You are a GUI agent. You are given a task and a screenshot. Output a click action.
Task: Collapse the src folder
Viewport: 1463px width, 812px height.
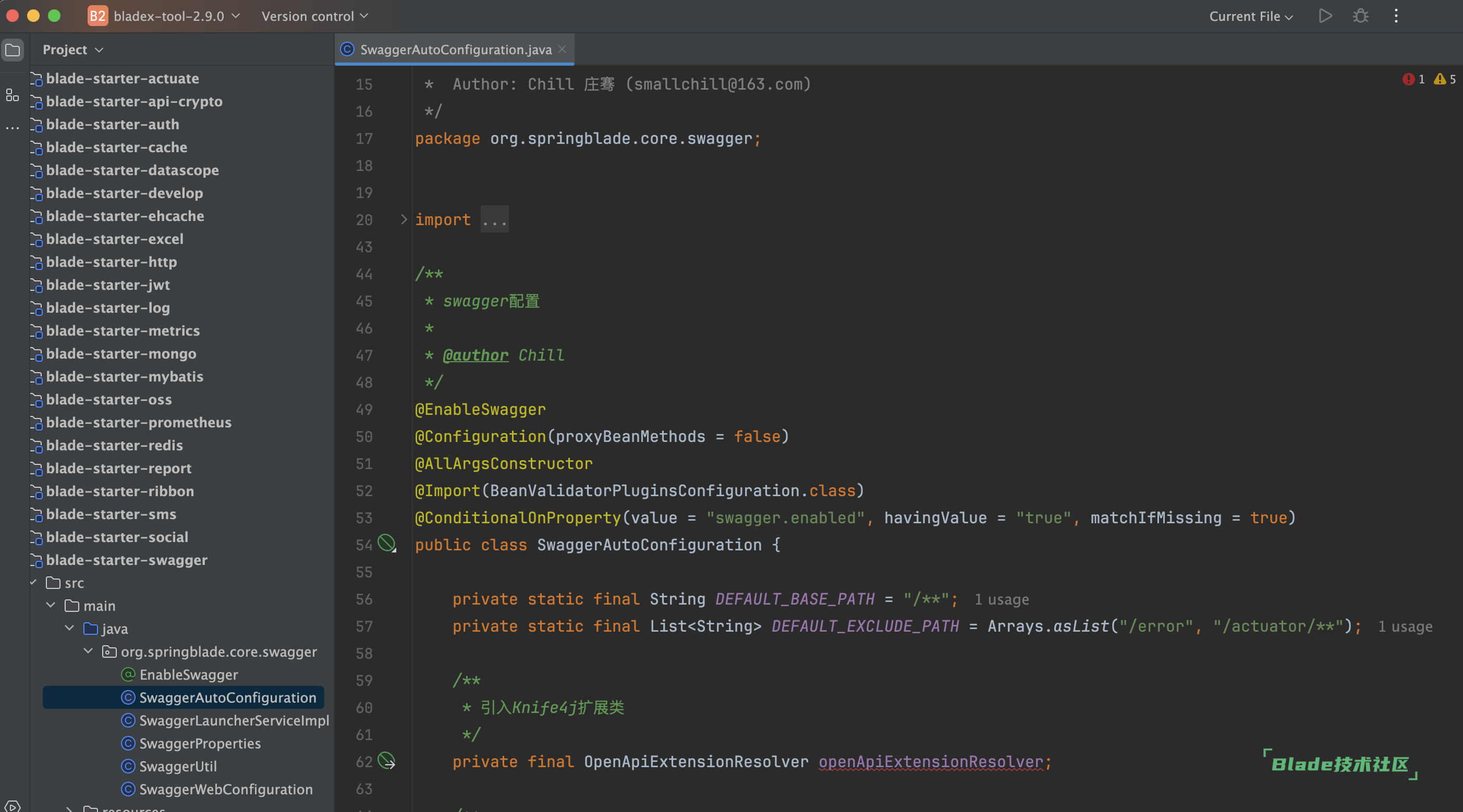[x=33, y=583]
